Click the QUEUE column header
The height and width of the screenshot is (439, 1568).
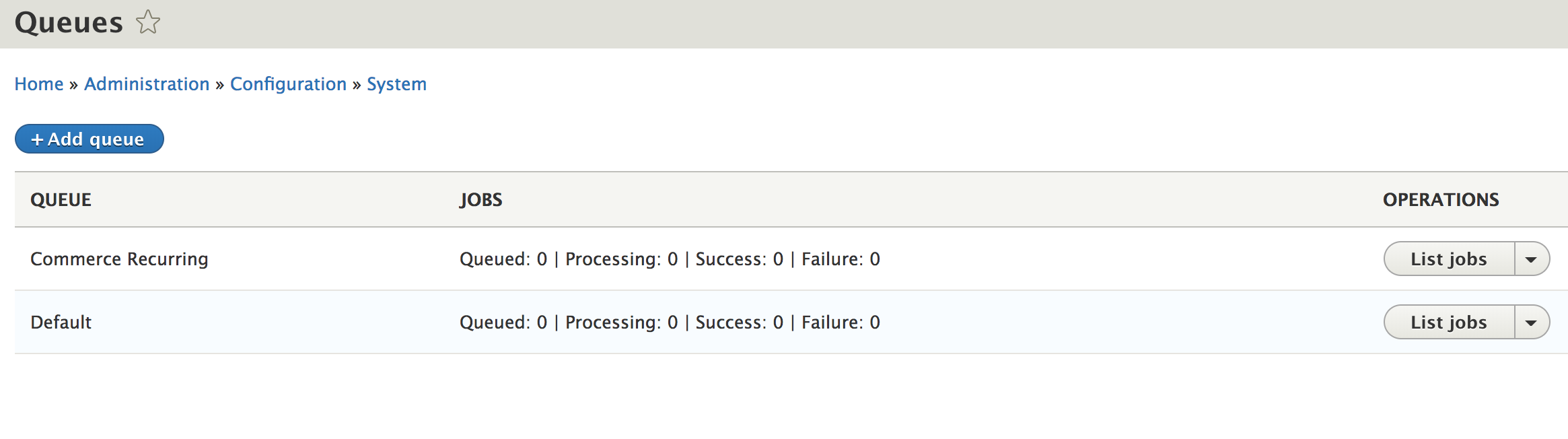[61, 199]
